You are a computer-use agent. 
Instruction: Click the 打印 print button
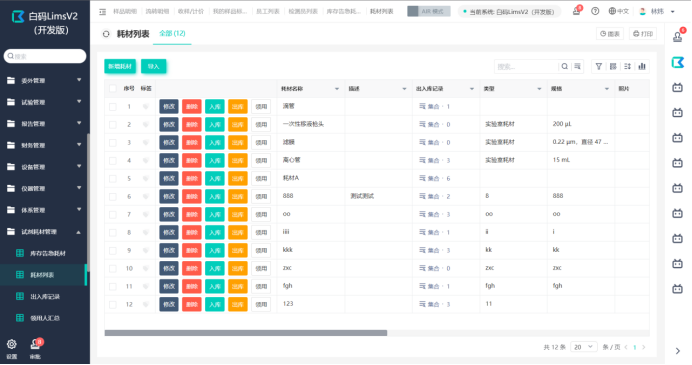[x=643, y=34]
